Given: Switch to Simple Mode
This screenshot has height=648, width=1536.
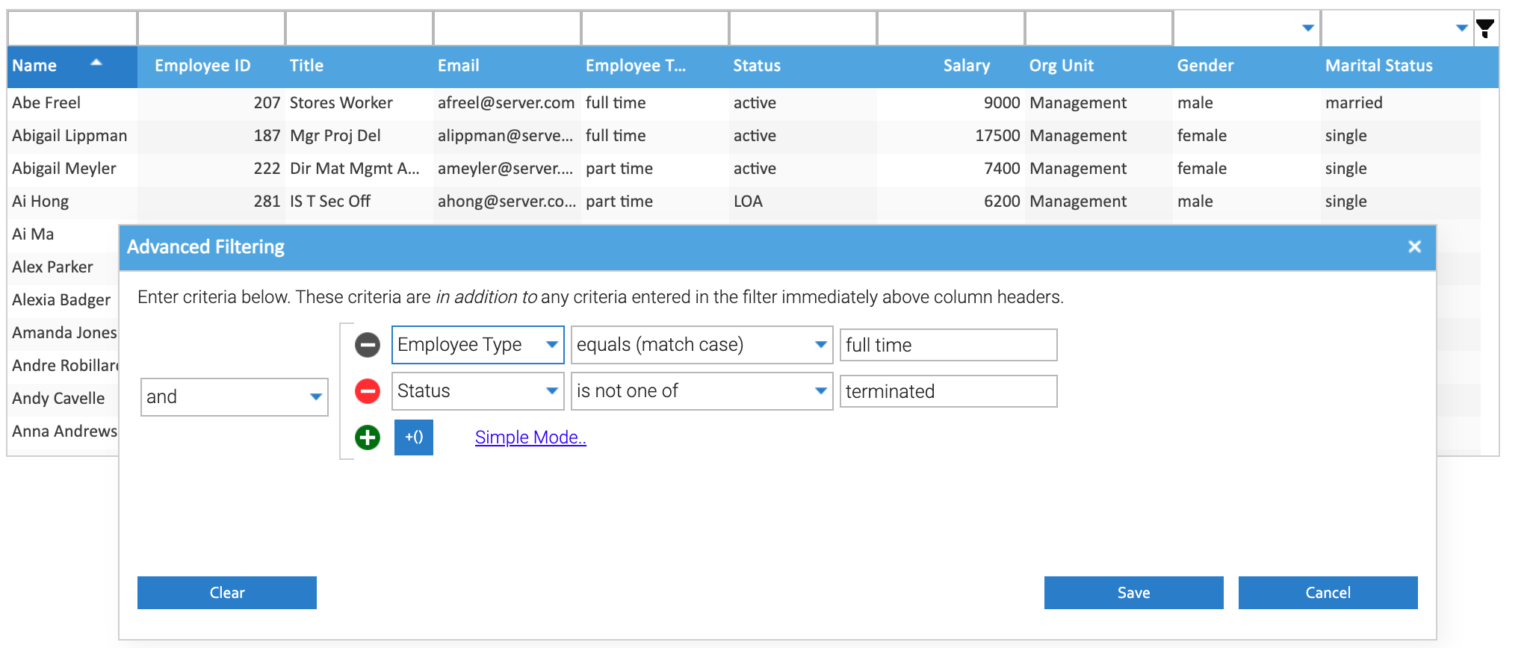Looking at the screenshot, I should pos(530,437).
